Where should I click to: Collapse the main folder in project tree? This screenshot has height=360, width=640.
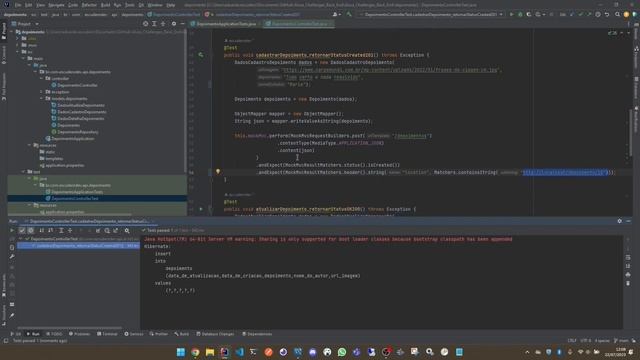point(23,58)
